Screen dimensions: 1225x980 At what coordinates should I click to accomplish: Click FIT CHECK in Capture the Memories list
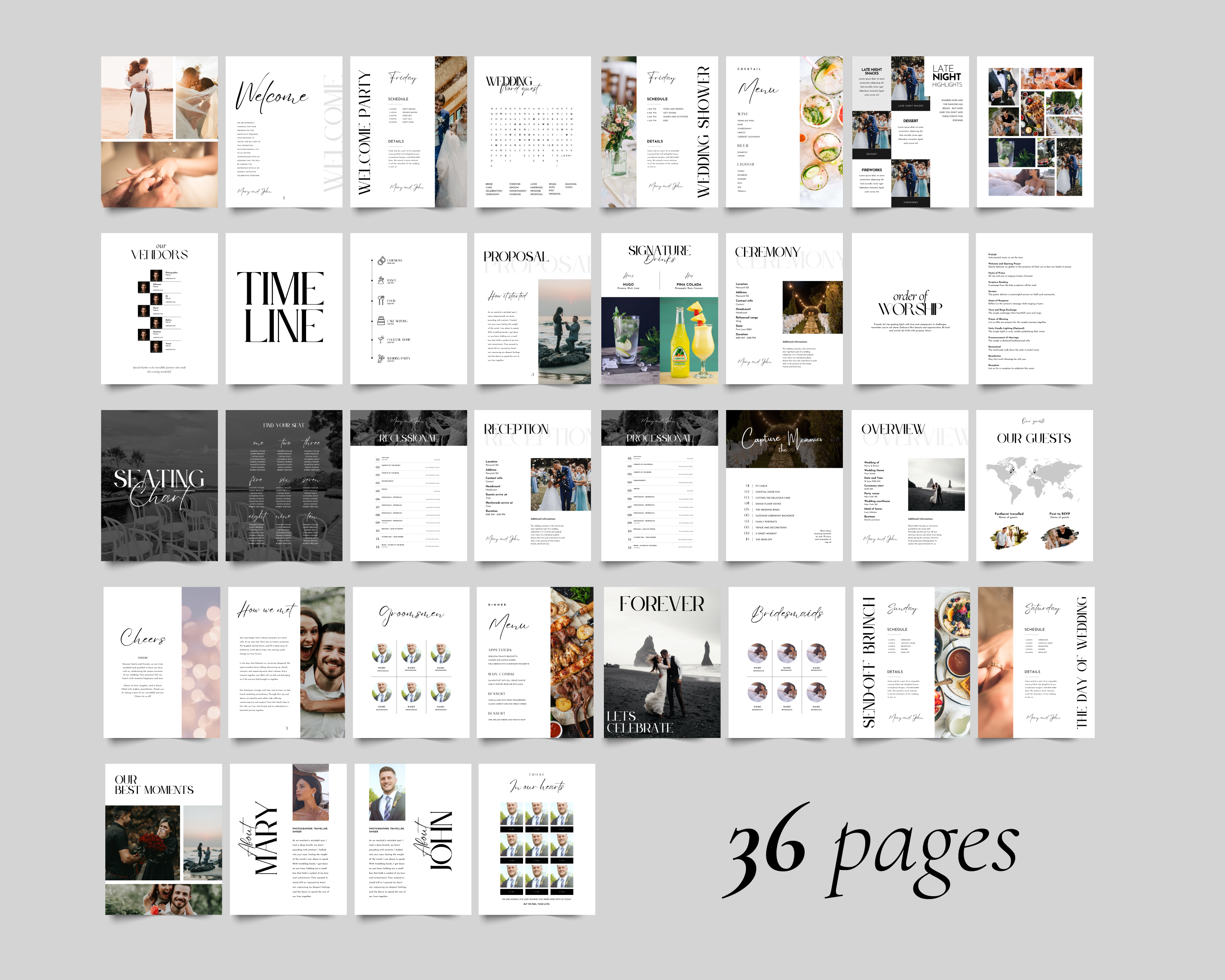point(761,486)
